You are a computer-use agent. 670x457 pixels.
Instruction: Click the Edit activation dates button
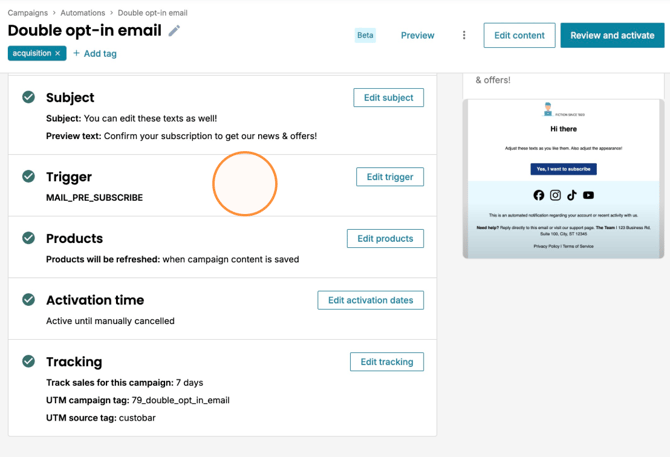(x=370, y=300)
